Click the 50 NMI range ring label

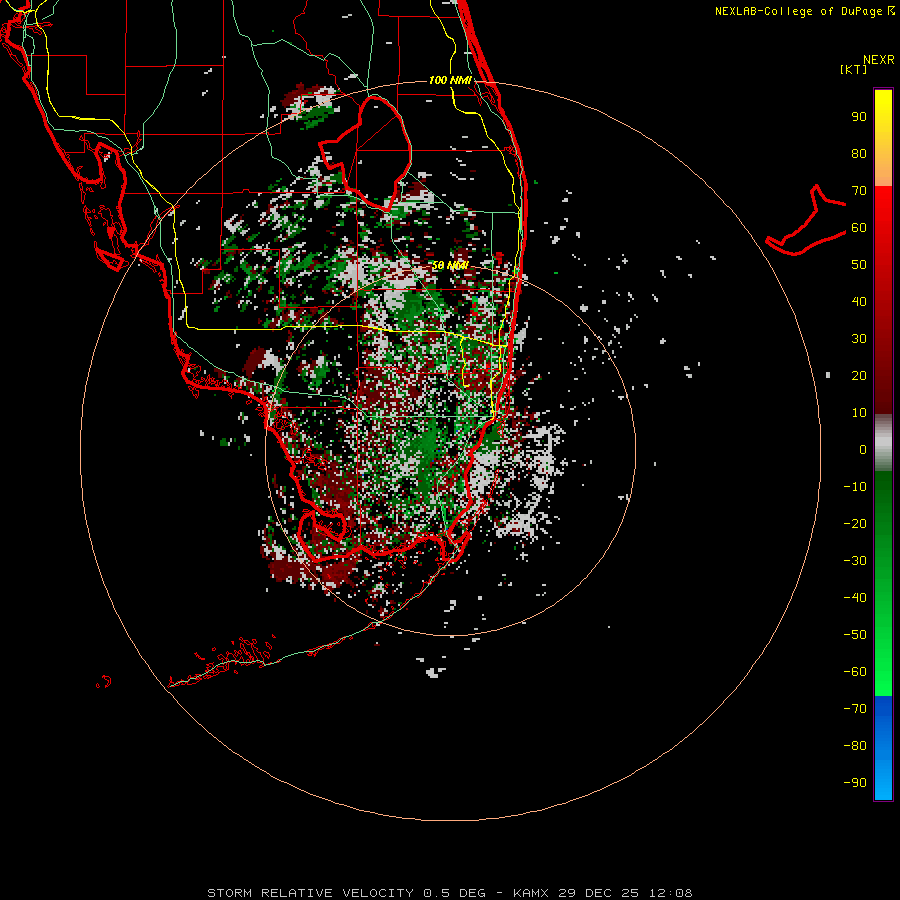coord(450,266)
